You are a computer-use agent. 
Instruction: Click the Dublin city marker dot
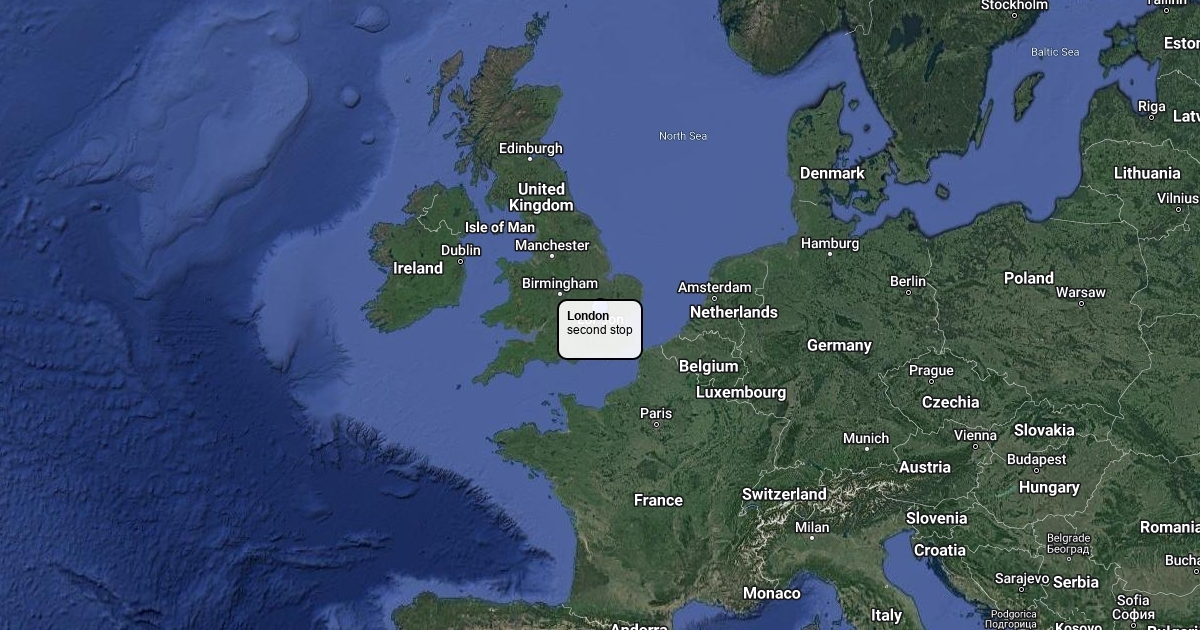(460, 262)
